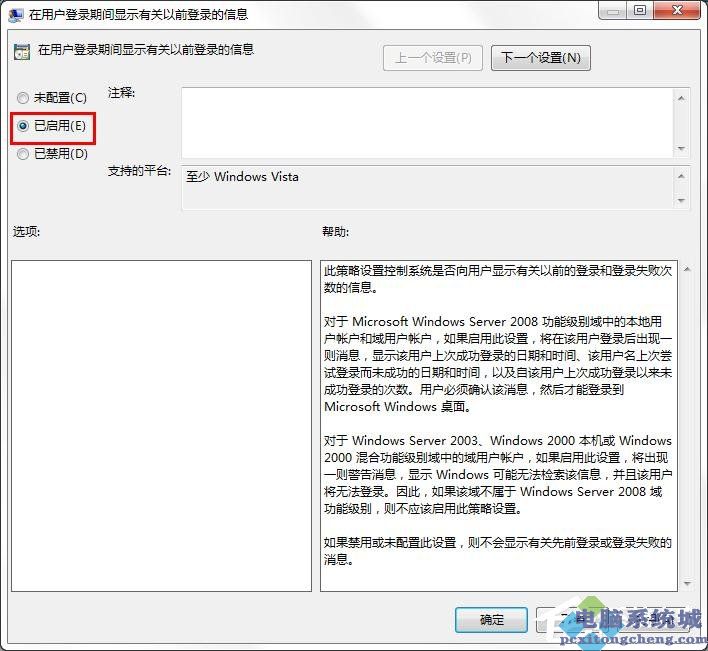The height and width of the screenshot is (651, 708).
Task: Confirm with the 确定 button
Action: (x=491, y=619)
